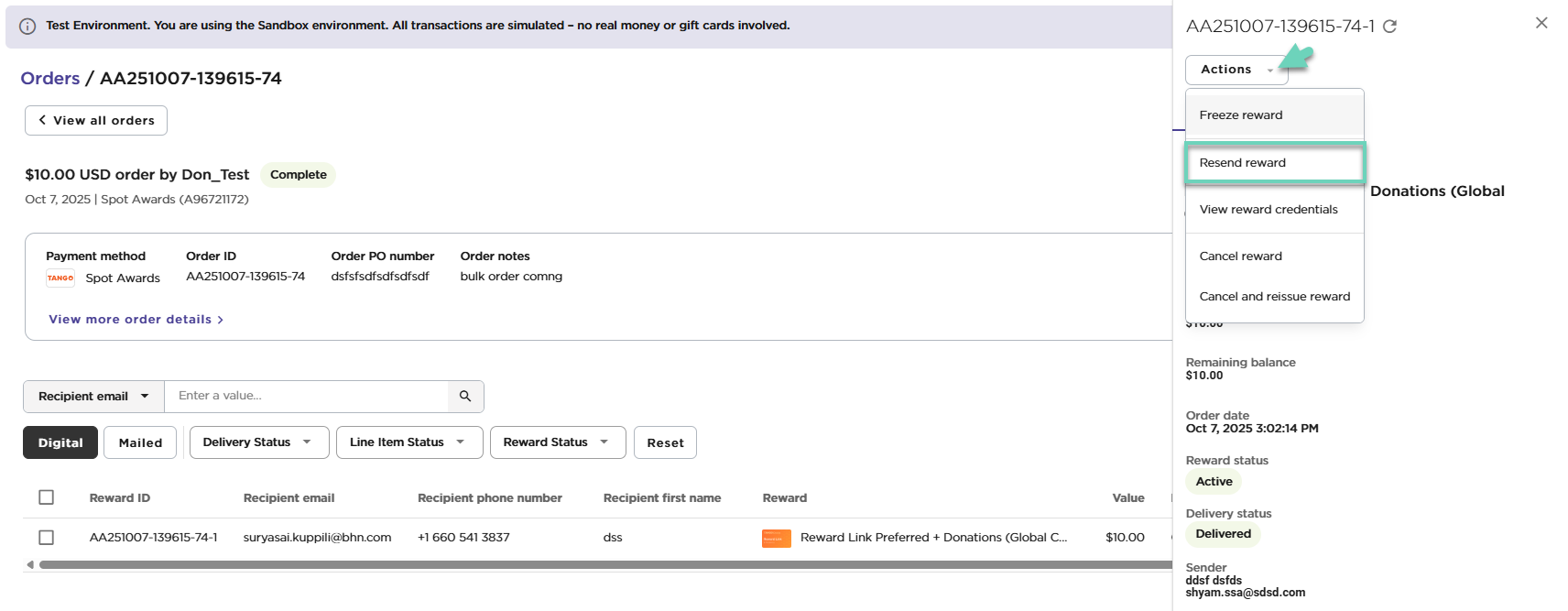
Task: Click the search magnifier icon
Action: [465, 397]
